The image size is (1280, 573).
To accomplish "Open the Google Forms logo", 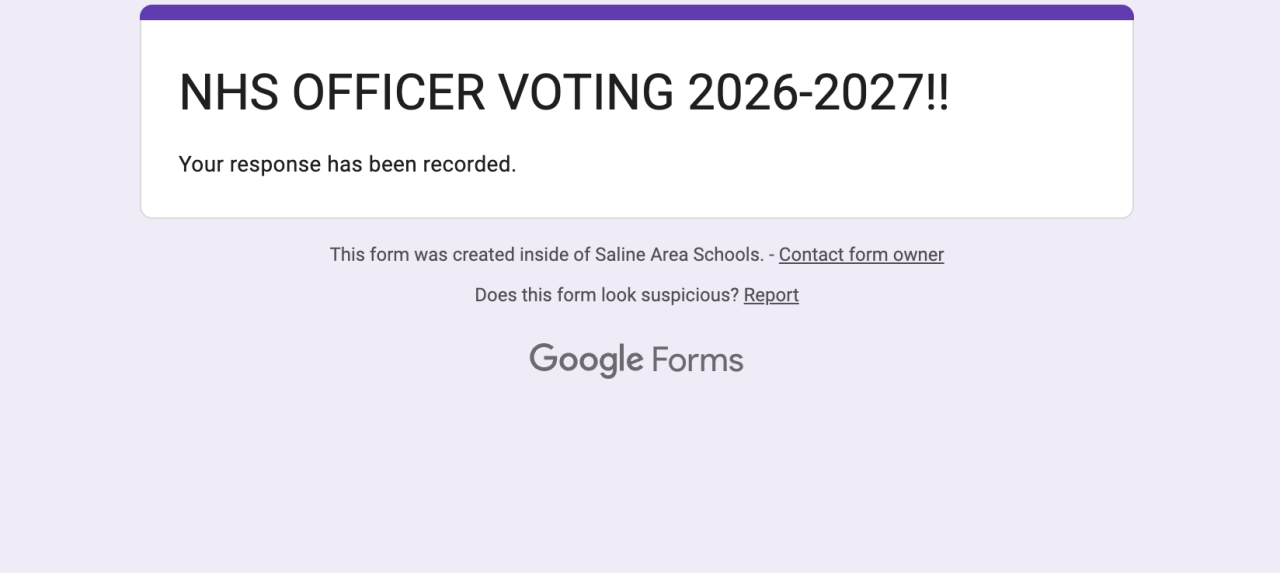I will click(x=637, y=360).
